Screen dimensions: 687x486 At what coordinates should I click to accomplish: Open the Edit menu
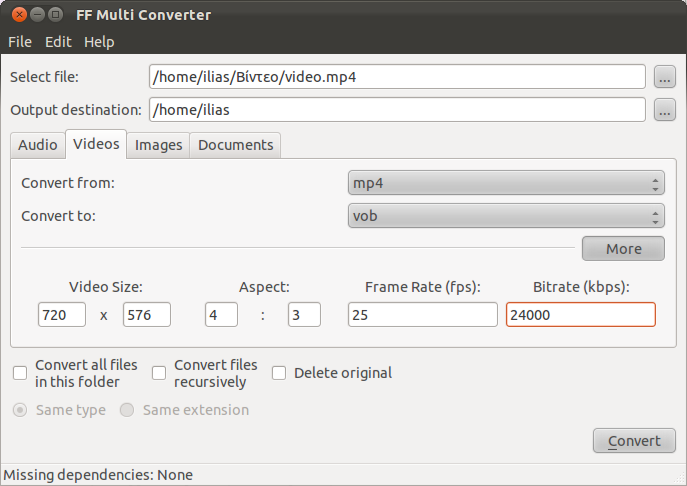pos(58,42)
